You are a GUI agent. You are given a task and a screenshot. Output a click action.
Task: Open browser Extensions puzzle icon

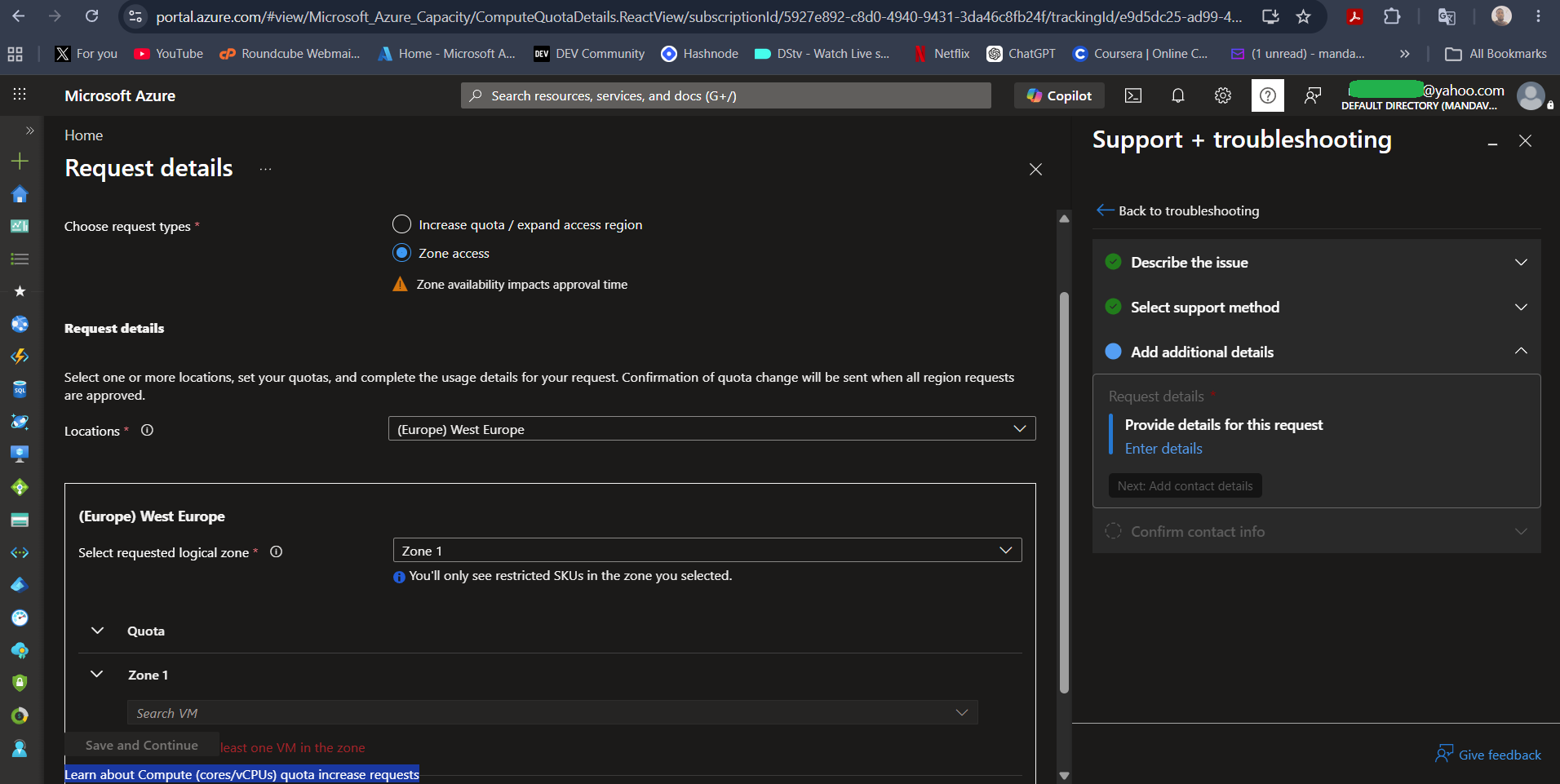(x=1393, y=16)
